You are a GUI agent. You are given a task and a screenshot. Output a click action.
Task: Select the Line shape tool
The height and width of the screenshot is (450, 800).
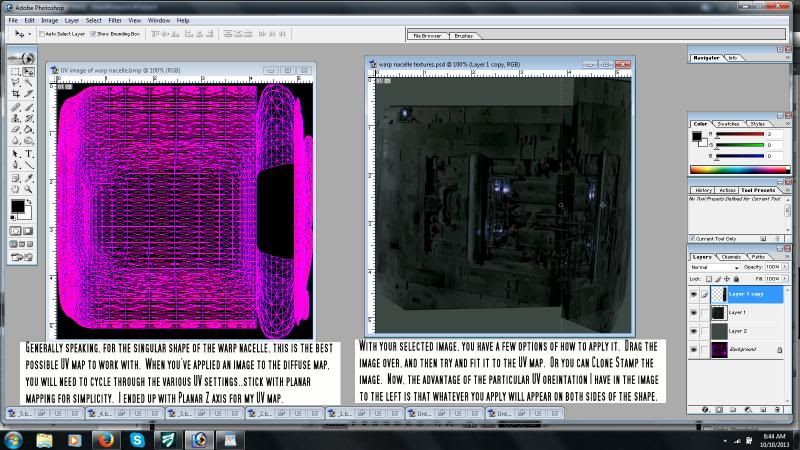click(29, 165)
